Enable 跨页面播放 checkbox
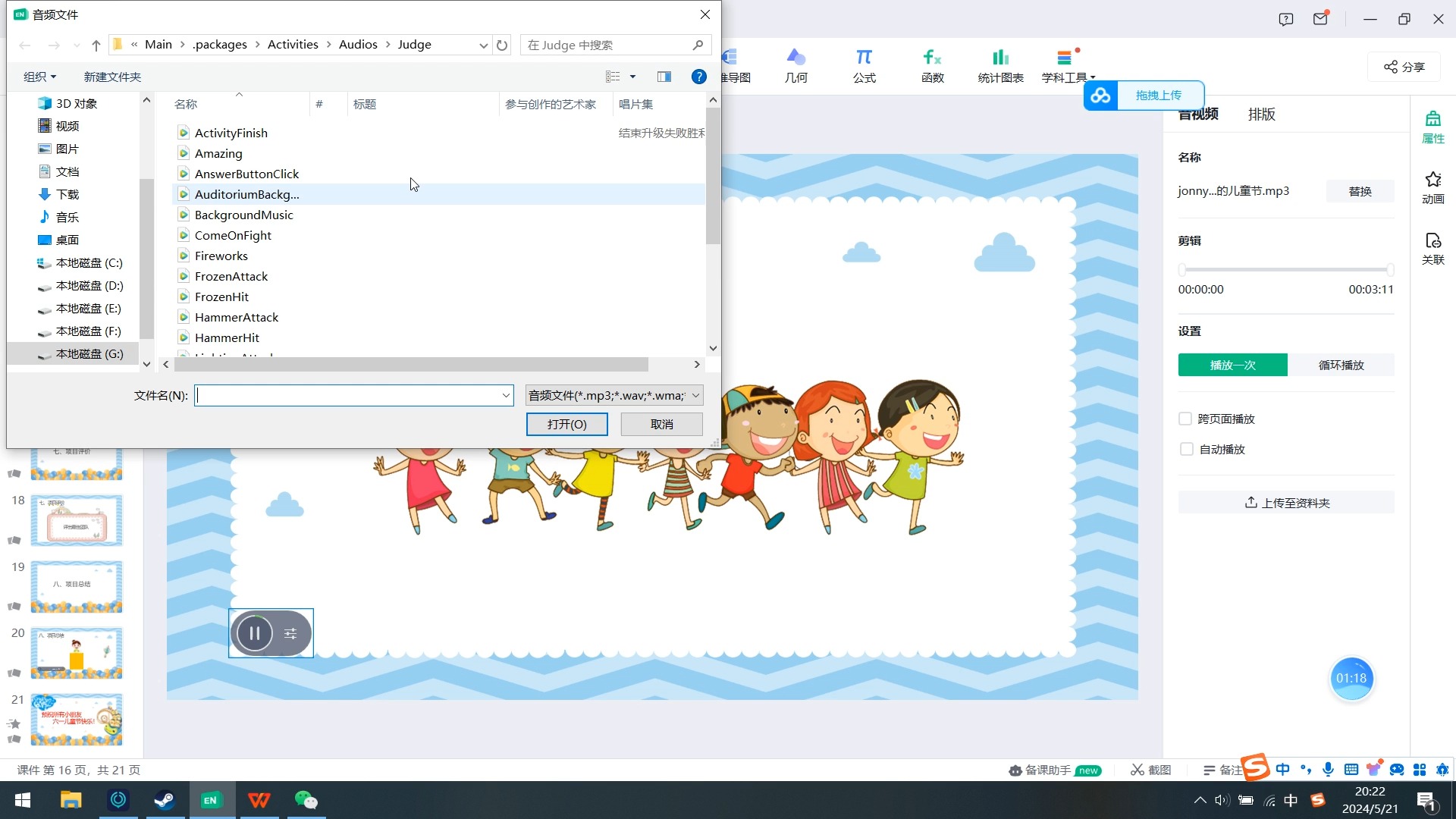 coord(1185,419)
